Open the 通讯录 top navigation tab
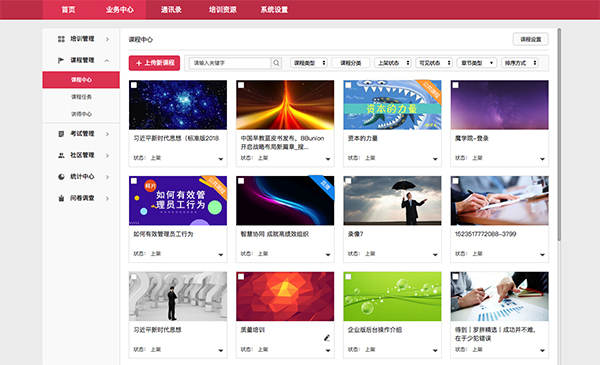The image size is (600, 365). tap(171, 10)
